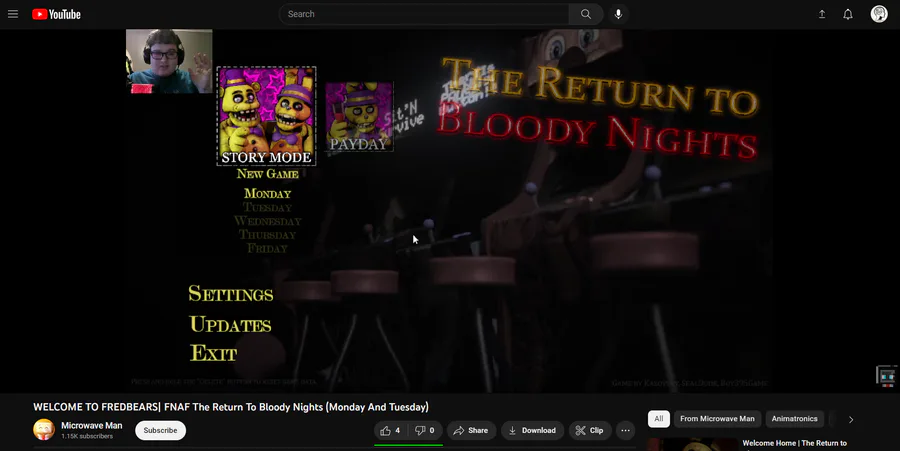Open the YouTube hamburger guide menu

pos(13,14)
